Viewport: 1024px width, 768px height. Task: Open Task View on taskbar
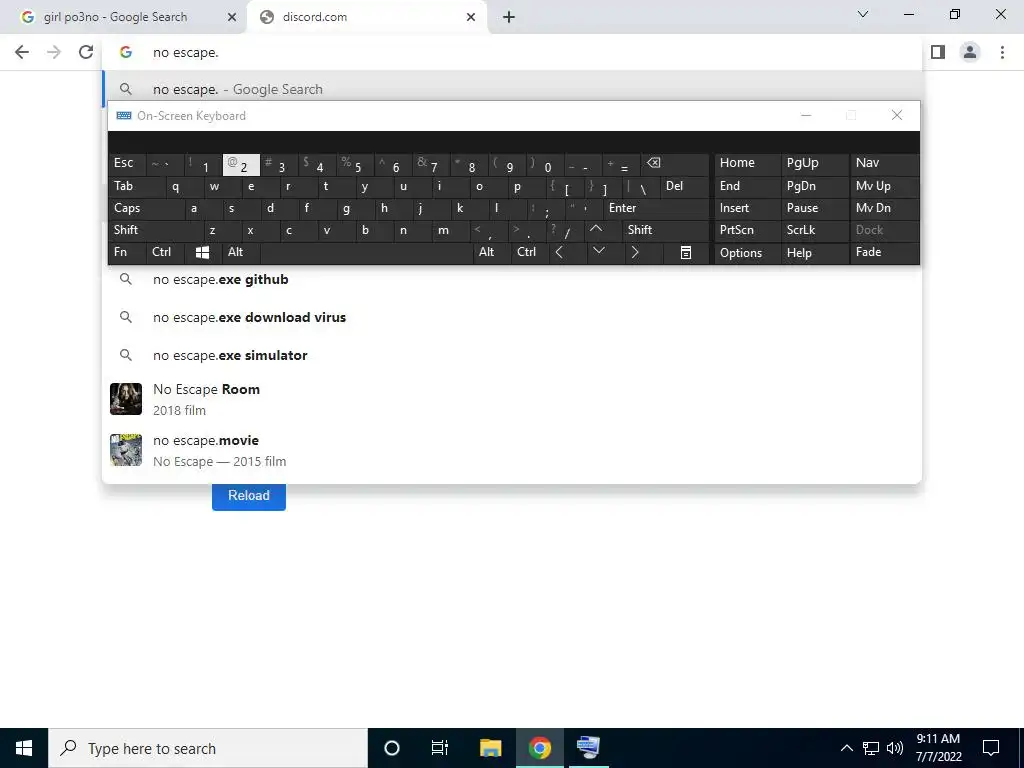click(x=440, y=748)
